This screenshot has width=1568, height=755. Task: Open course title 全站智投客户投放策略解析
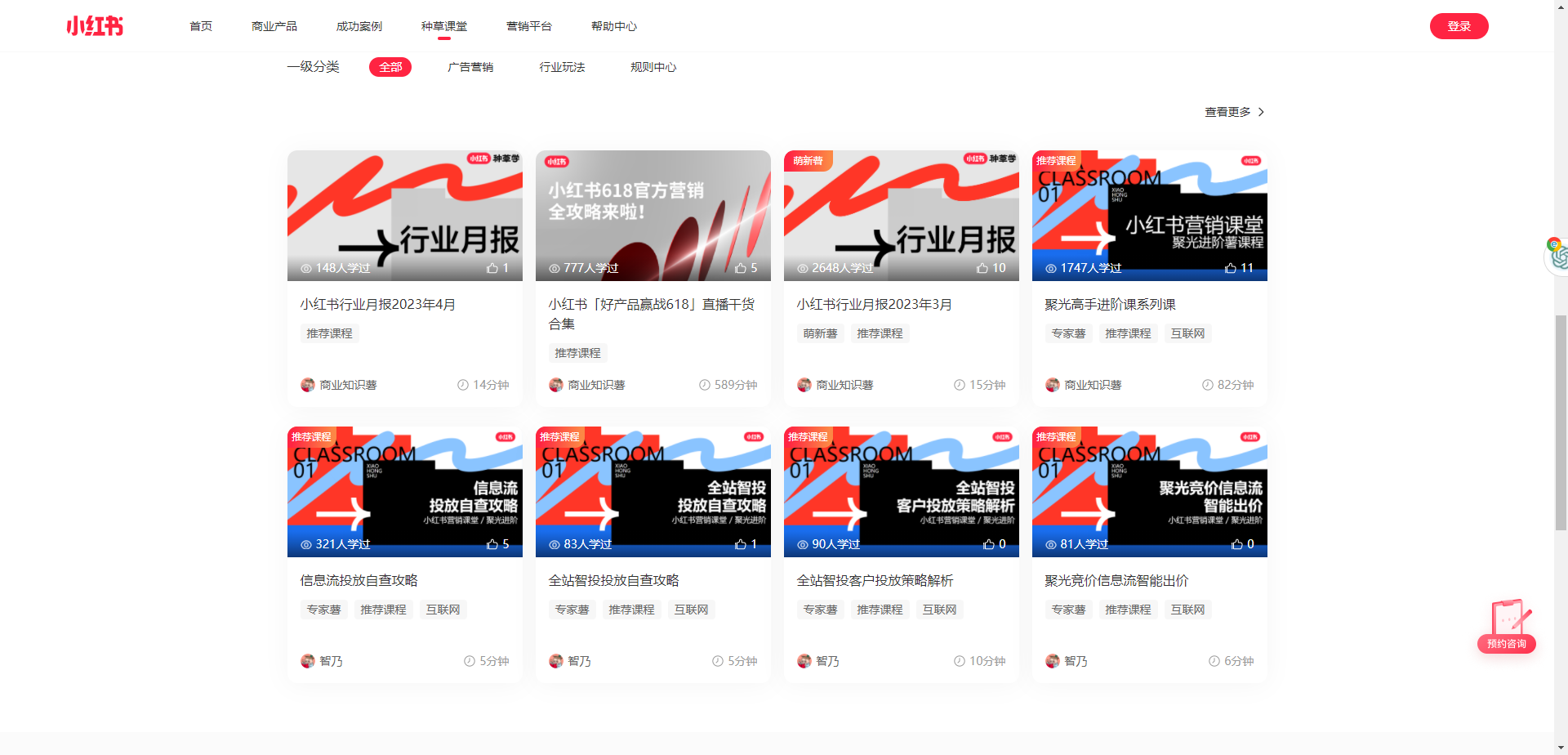(875, 580)
